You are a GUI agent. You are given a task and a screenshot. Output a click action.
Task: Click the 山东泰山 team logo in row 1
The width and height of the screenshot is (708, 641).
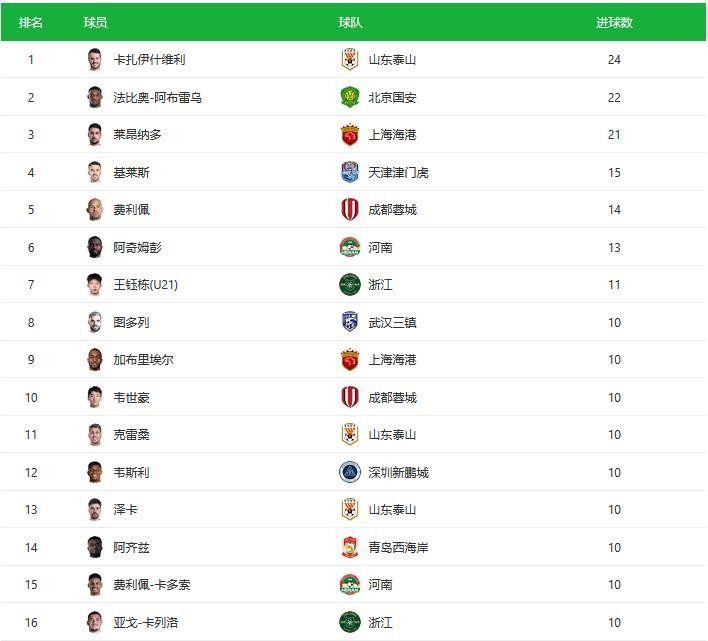pyautogui.click(x=349, y=60)
